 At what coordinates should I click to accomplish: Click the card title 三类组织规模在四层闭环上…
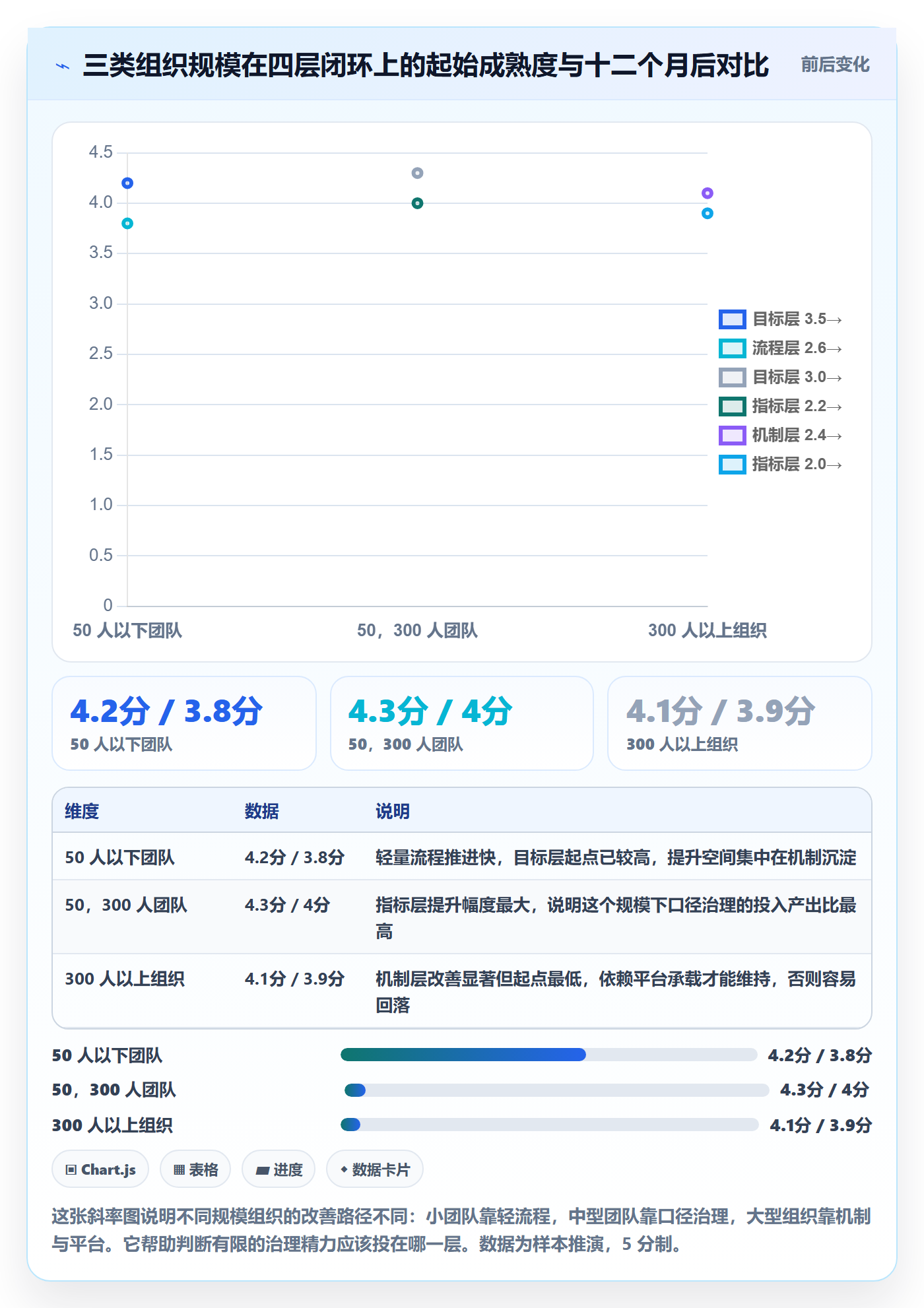[426, 65]
